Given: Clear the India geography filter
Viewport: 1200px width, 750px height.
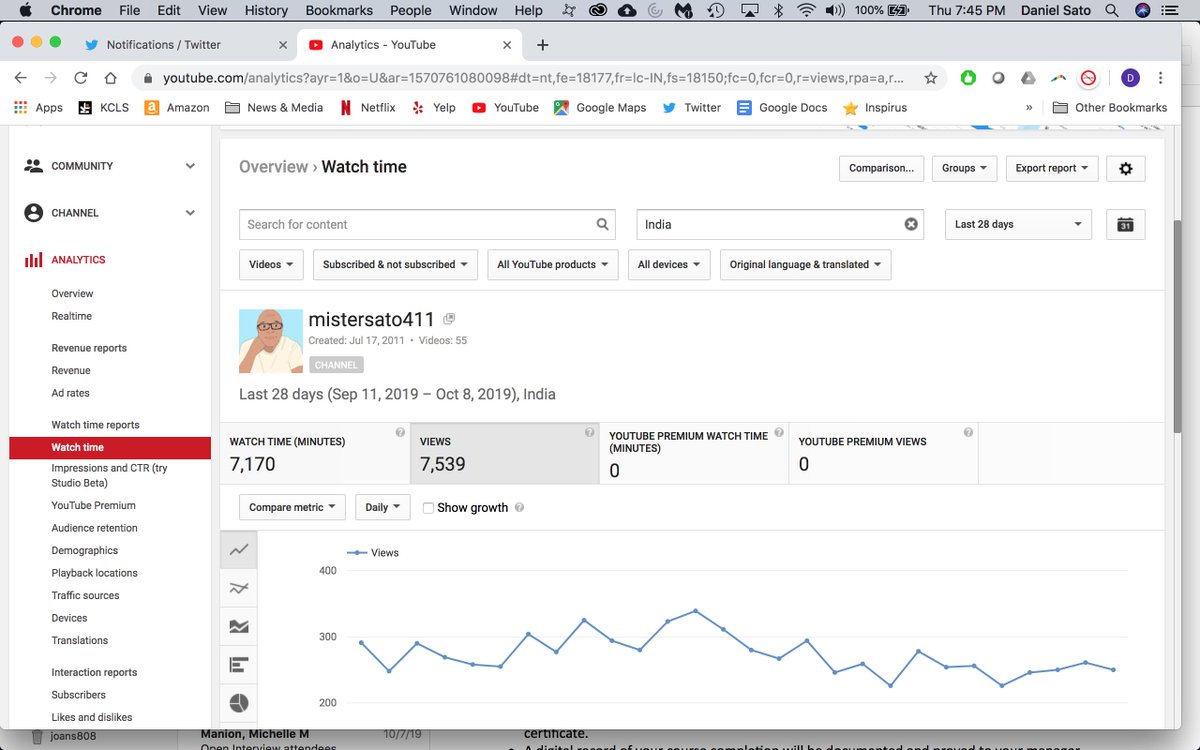Looking at the screenshot, I should (x=911, y=224).
